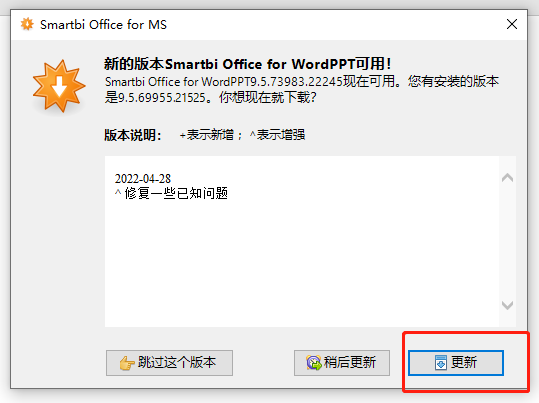Screen dimensions: 539x403
Task: Click the 跳过这个版本 button
Action: pyautogui.click(x=169, y=363)
